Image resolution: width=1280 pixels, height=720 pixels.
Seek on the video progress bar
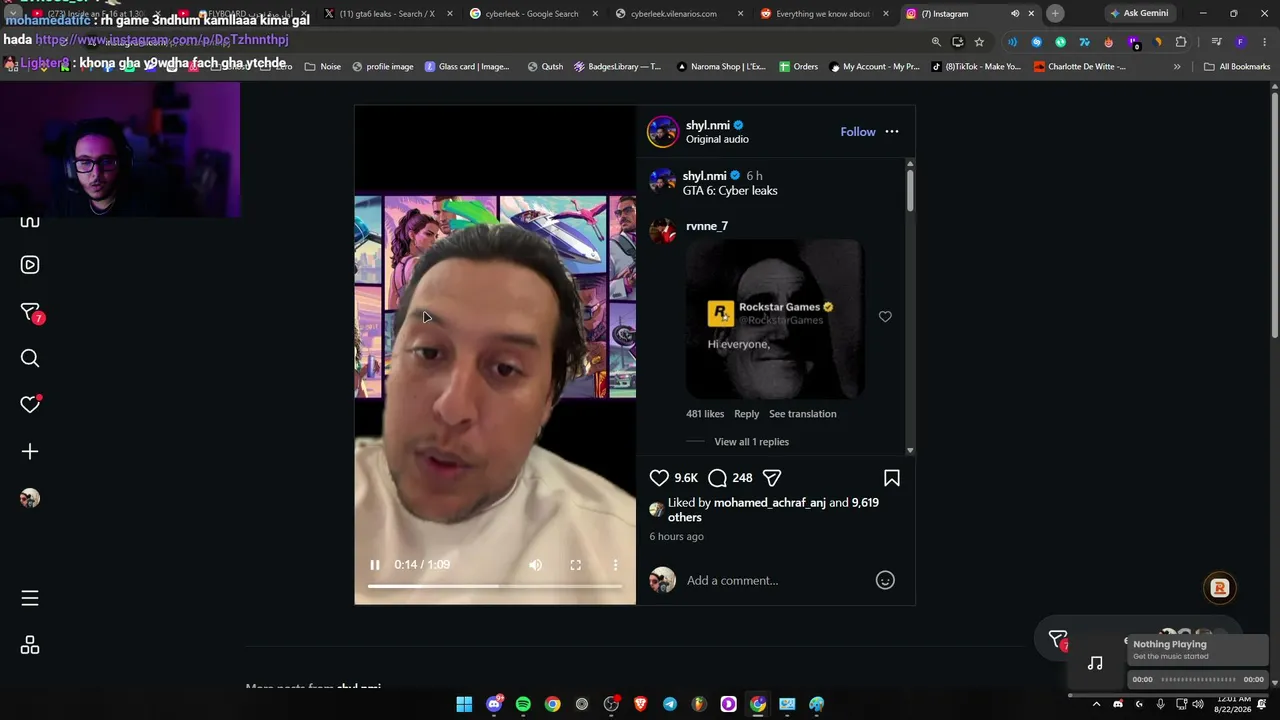[495, 586]
